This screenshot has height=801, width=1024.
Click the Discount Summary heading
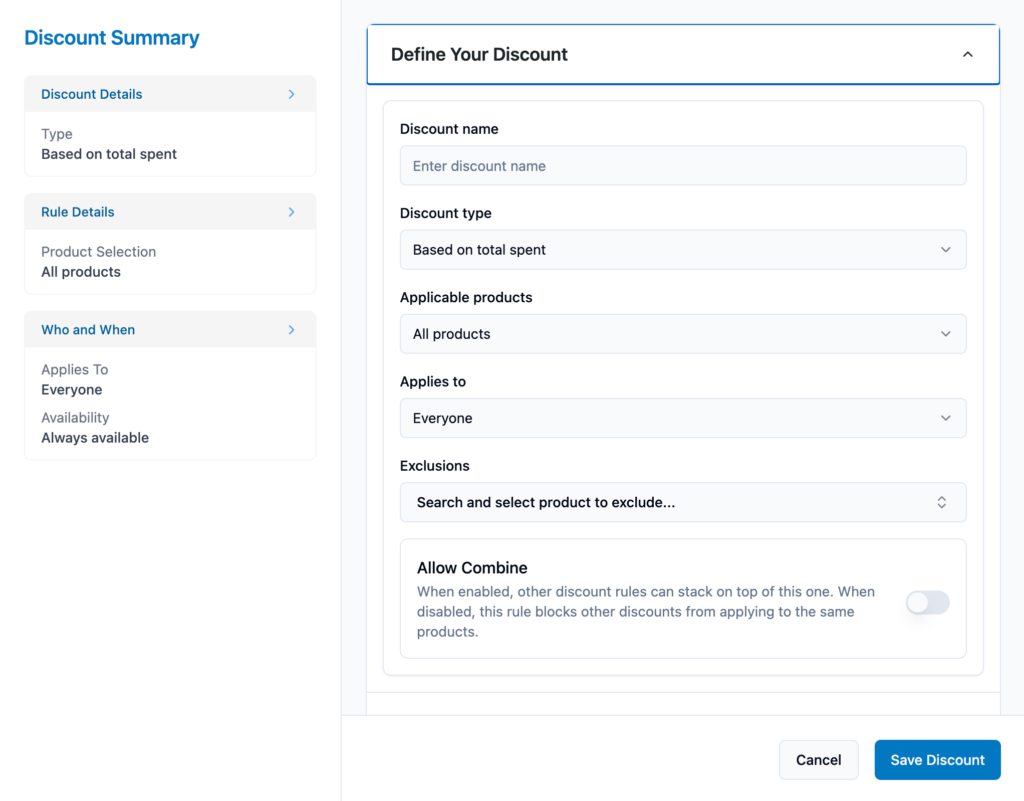112,38
